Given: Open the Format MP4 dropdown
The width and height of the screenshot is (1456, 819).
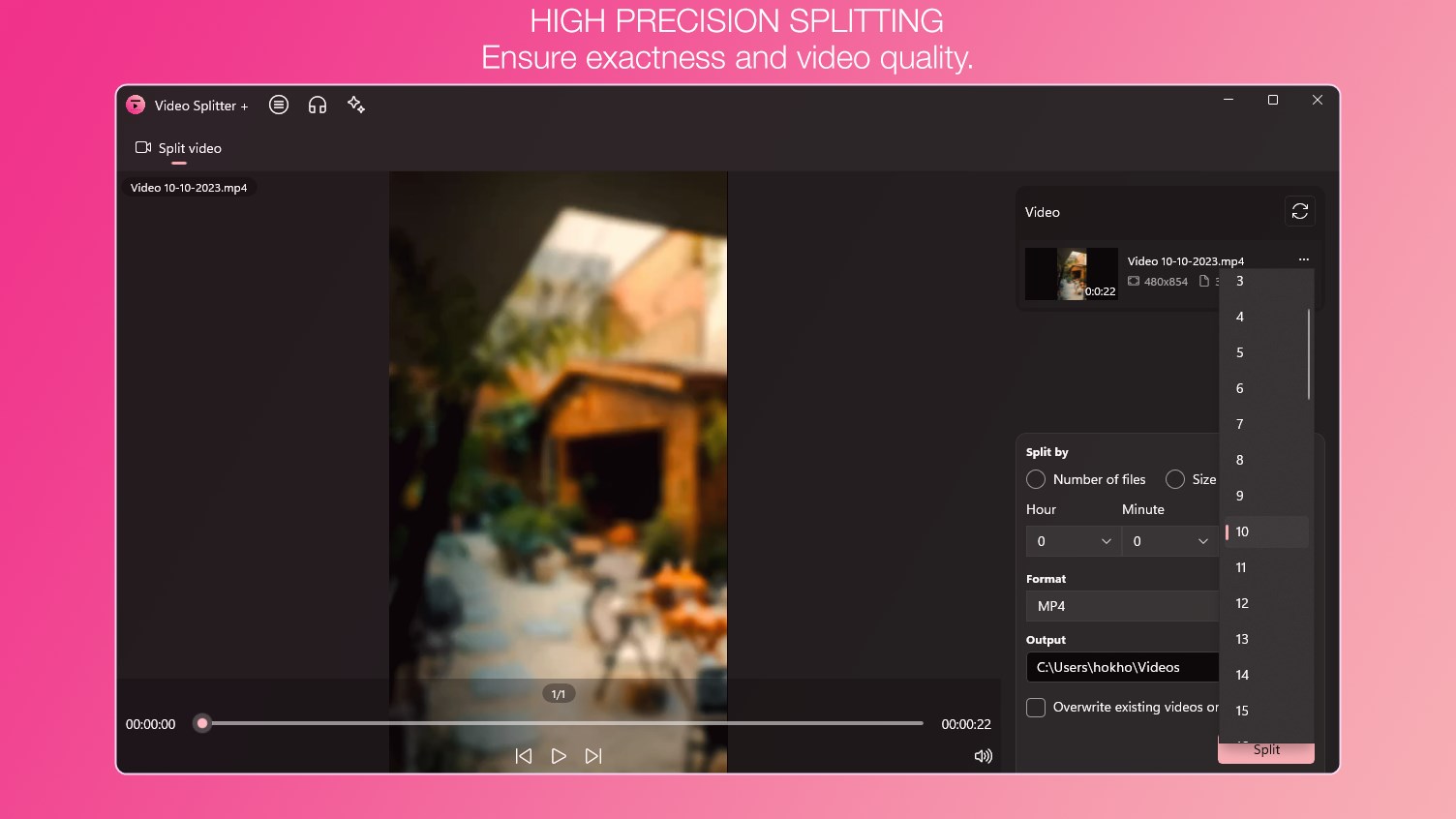Looking at the screenshot, I should coord(1122,606).
